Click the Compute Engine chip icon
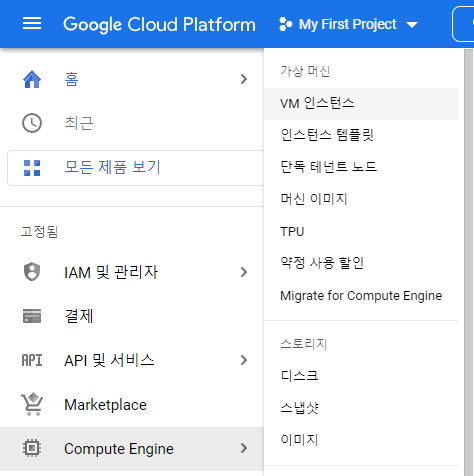This screenshot has width=474, height=476. [x=32, y=448]
